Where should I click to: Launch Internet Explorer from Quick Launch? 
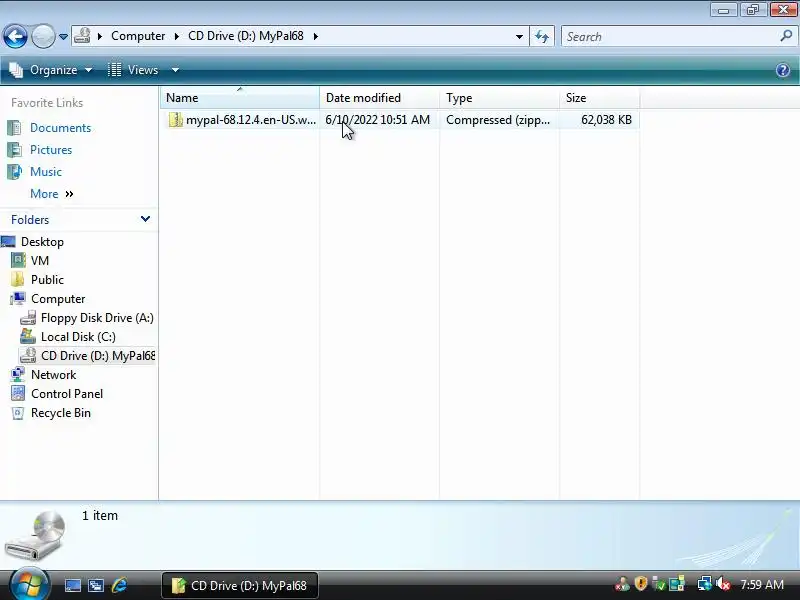119,585
